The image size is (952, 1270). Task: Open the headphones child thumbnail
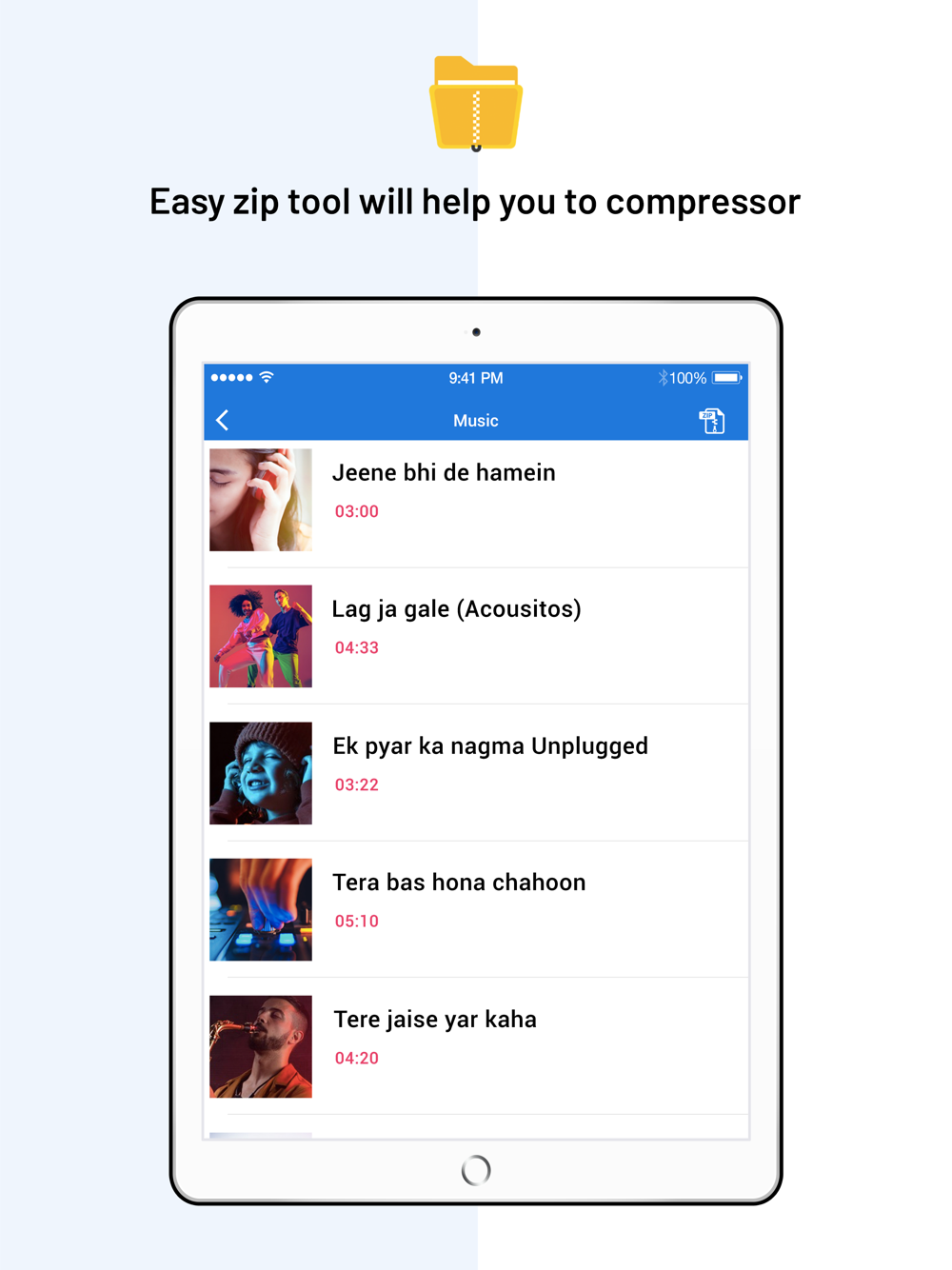(261, 773)
